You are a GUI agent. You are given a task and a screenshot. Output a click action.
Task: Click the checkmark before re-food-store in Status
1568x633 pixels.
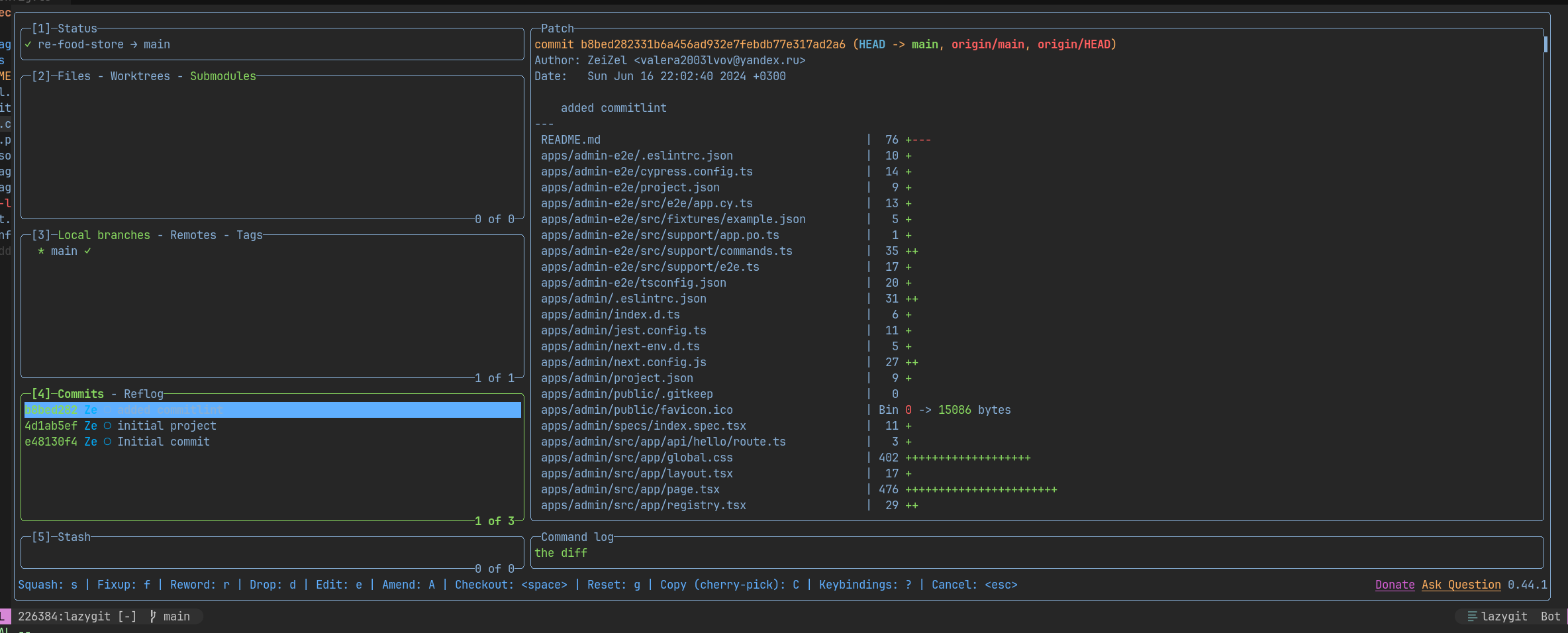click(28, 44)
